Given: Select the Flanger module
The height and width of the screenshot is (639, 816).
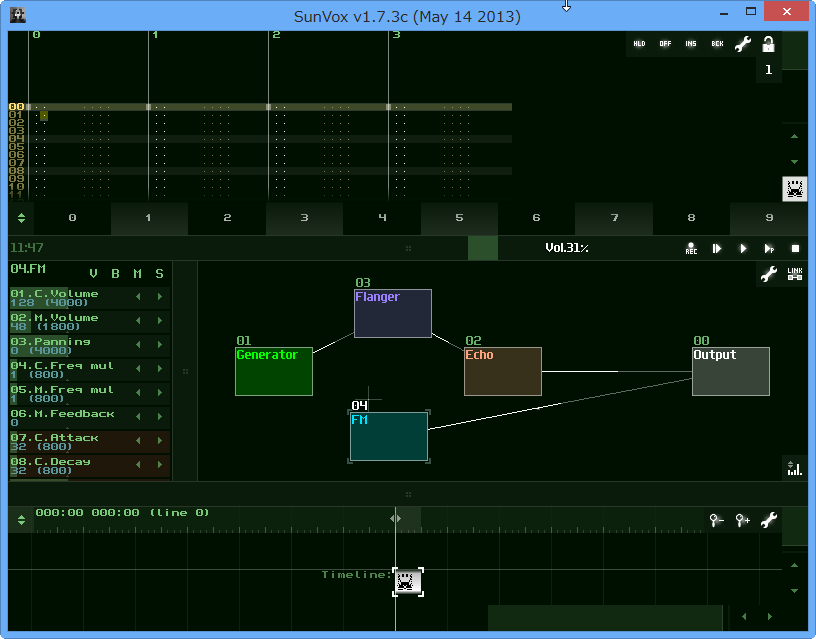Looking at the screenshot, I should (393, 313).
